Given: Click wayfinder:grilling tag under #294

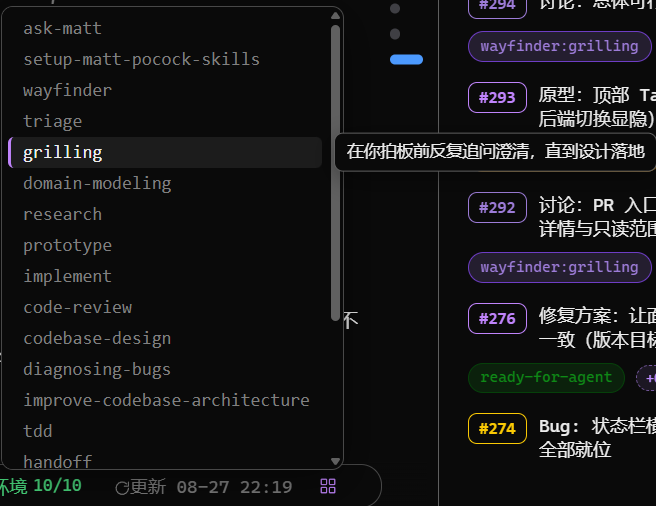Looking at the screenshot, I should click(x=560, y=46).
